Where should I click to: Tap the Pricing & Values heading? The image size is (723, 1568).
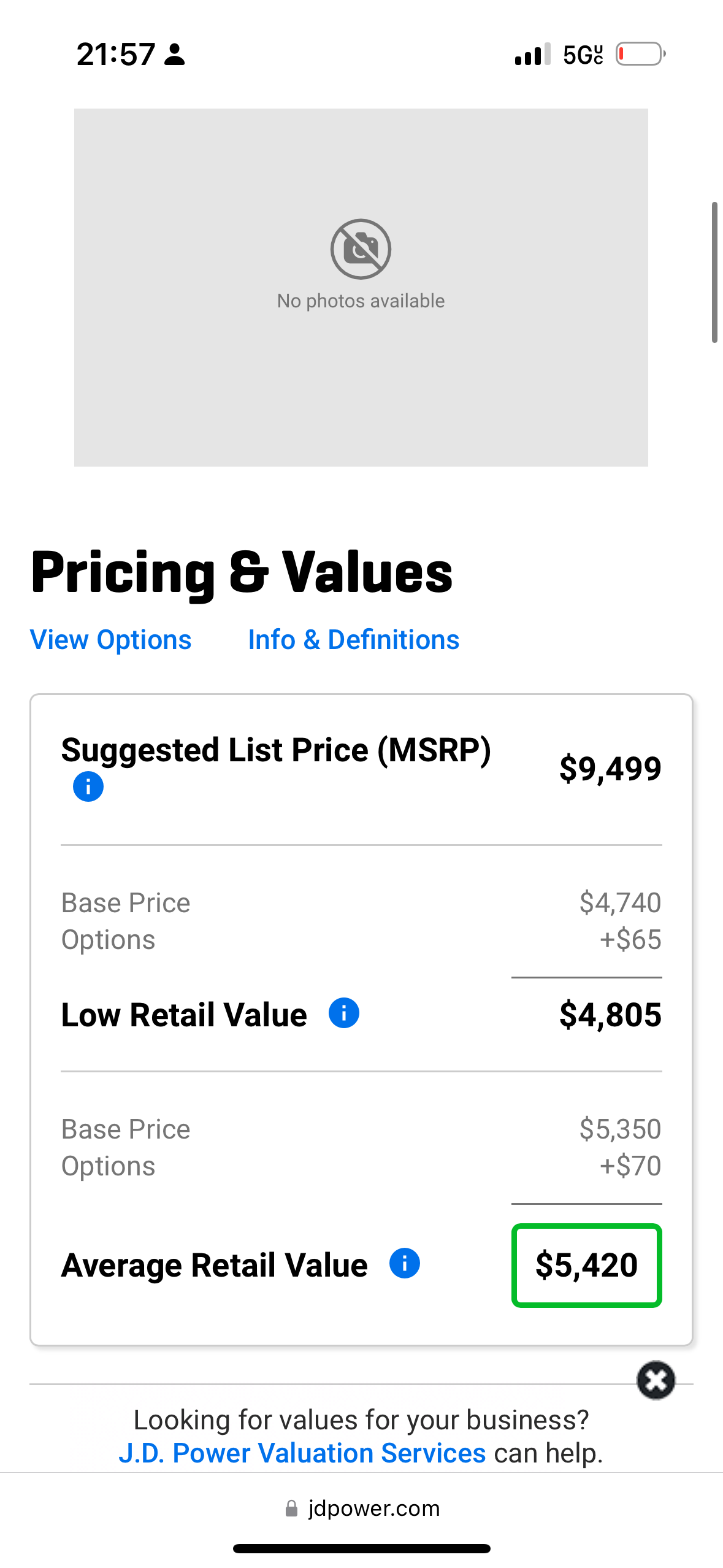coord(242,572)
